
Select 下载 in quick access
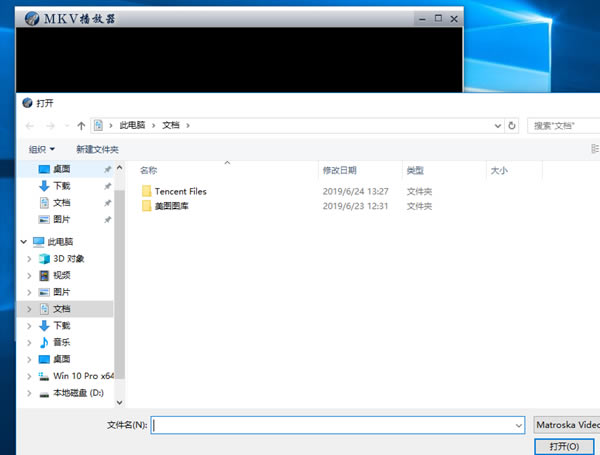62,186
